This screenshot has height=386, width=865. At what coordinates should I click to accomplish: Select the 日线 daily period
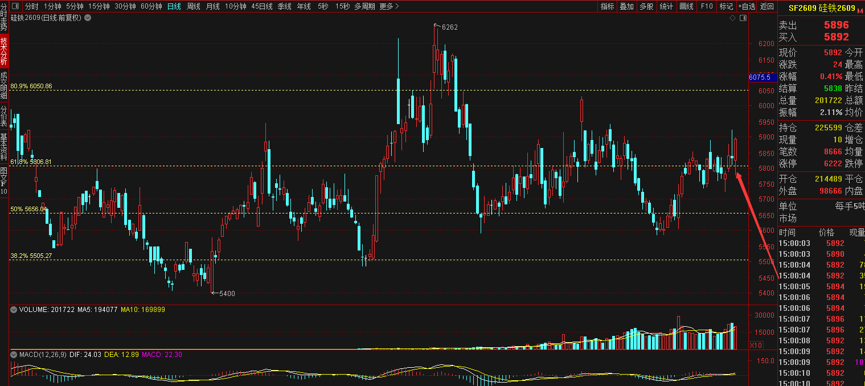pos(174,7)
